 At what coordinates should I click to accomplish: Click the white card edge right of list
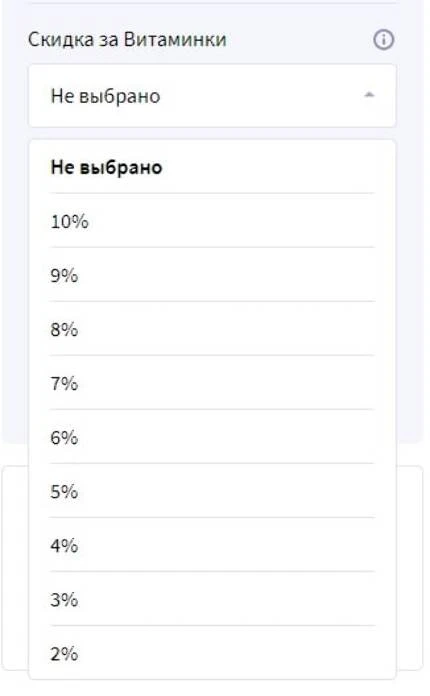pyautogui.click(x=409, y=568)
